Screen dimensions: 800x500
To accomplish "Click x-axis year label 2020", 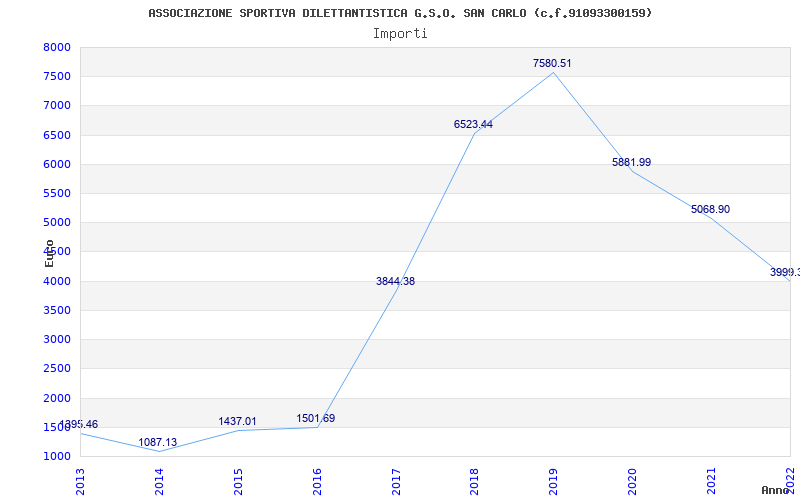I will pos(633,482).
